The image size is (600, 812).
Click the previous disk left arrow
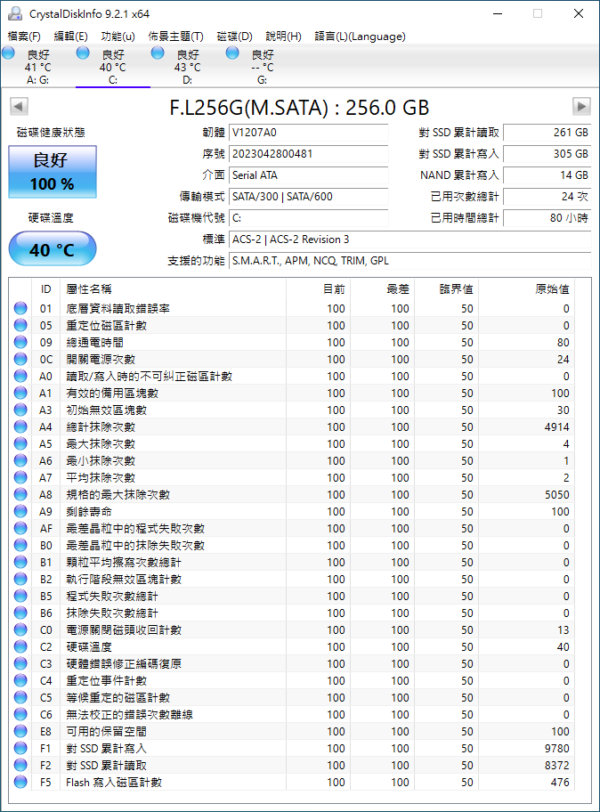[18, 106]
